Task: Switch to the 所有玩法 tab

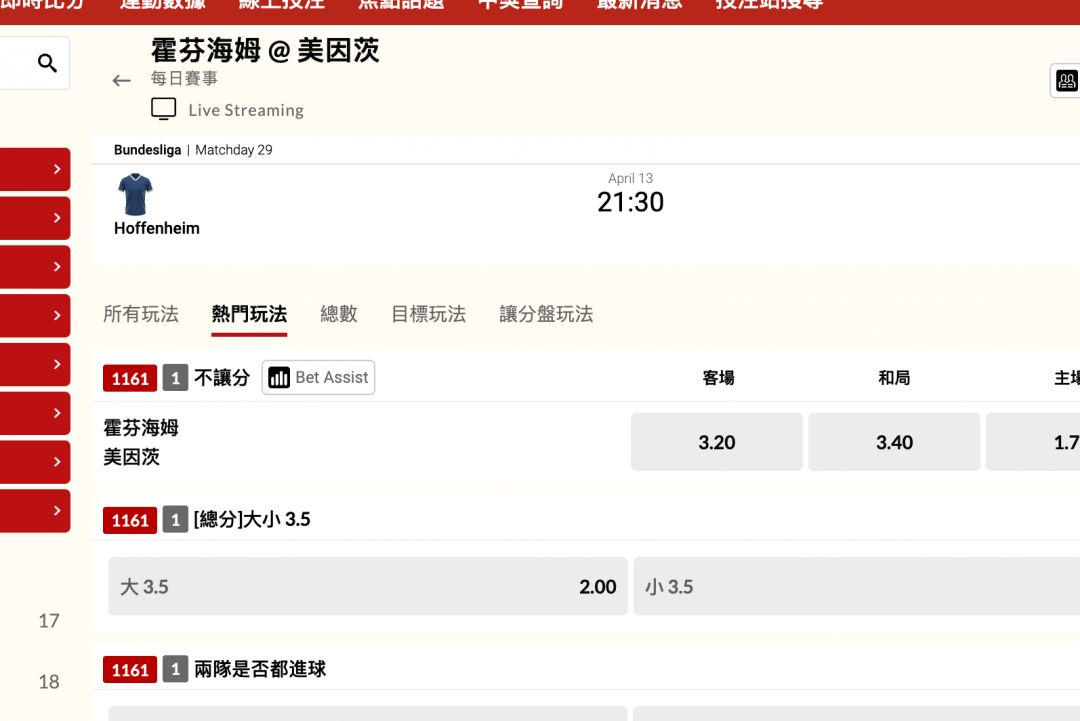Action: pyautogui.click(x=141, y=314)
